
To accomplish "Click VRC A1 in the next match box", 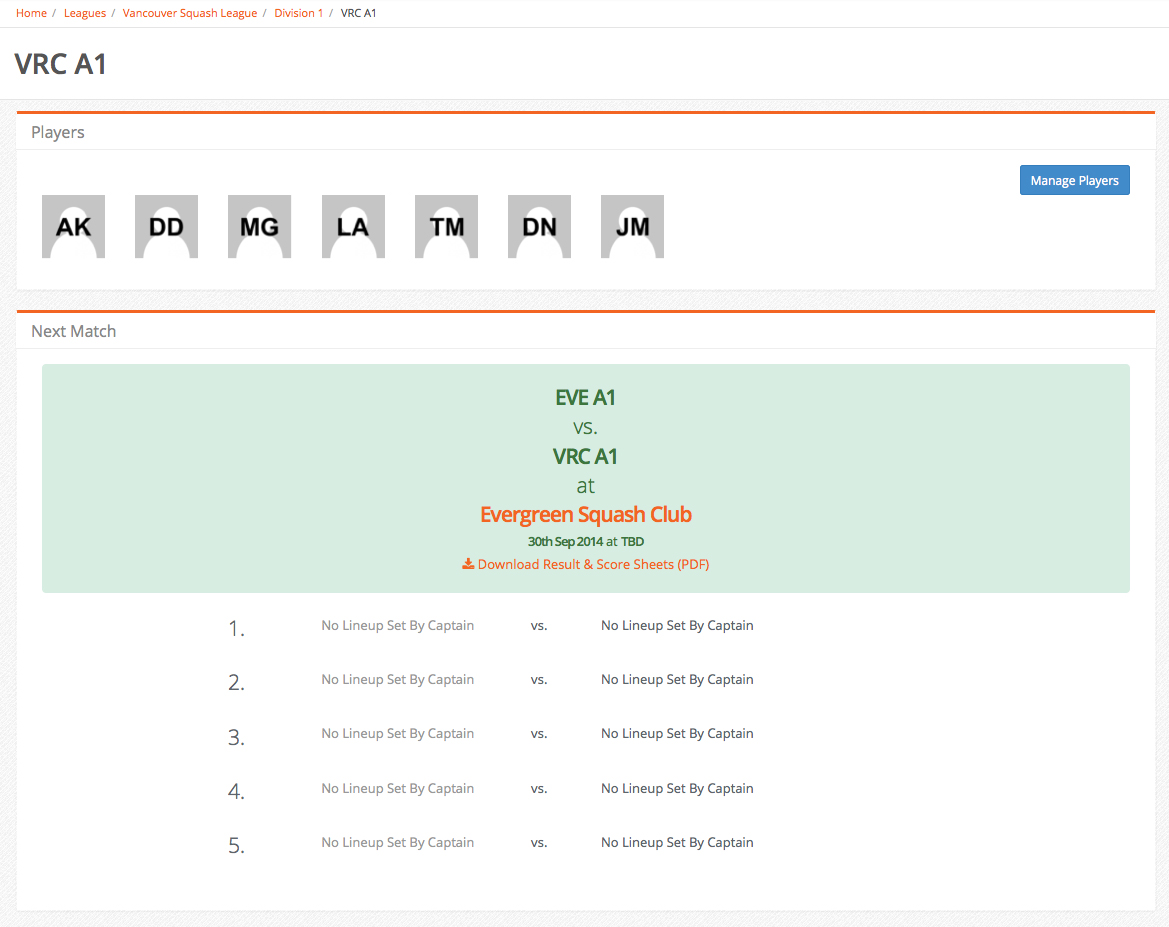I will pos(585,456).
